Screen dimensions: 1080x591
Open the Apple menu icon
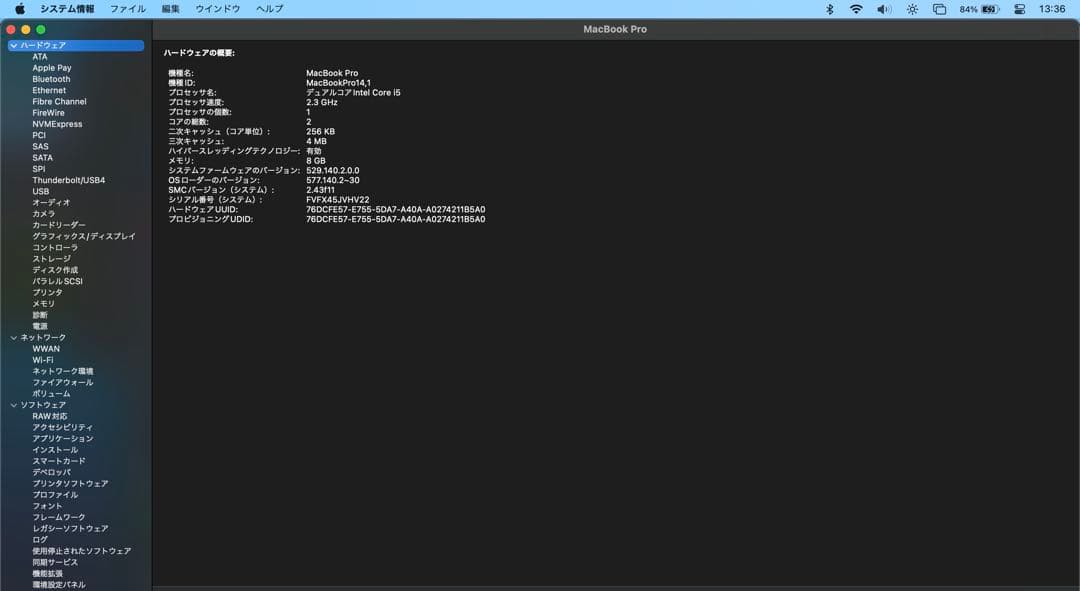point(20,9)
